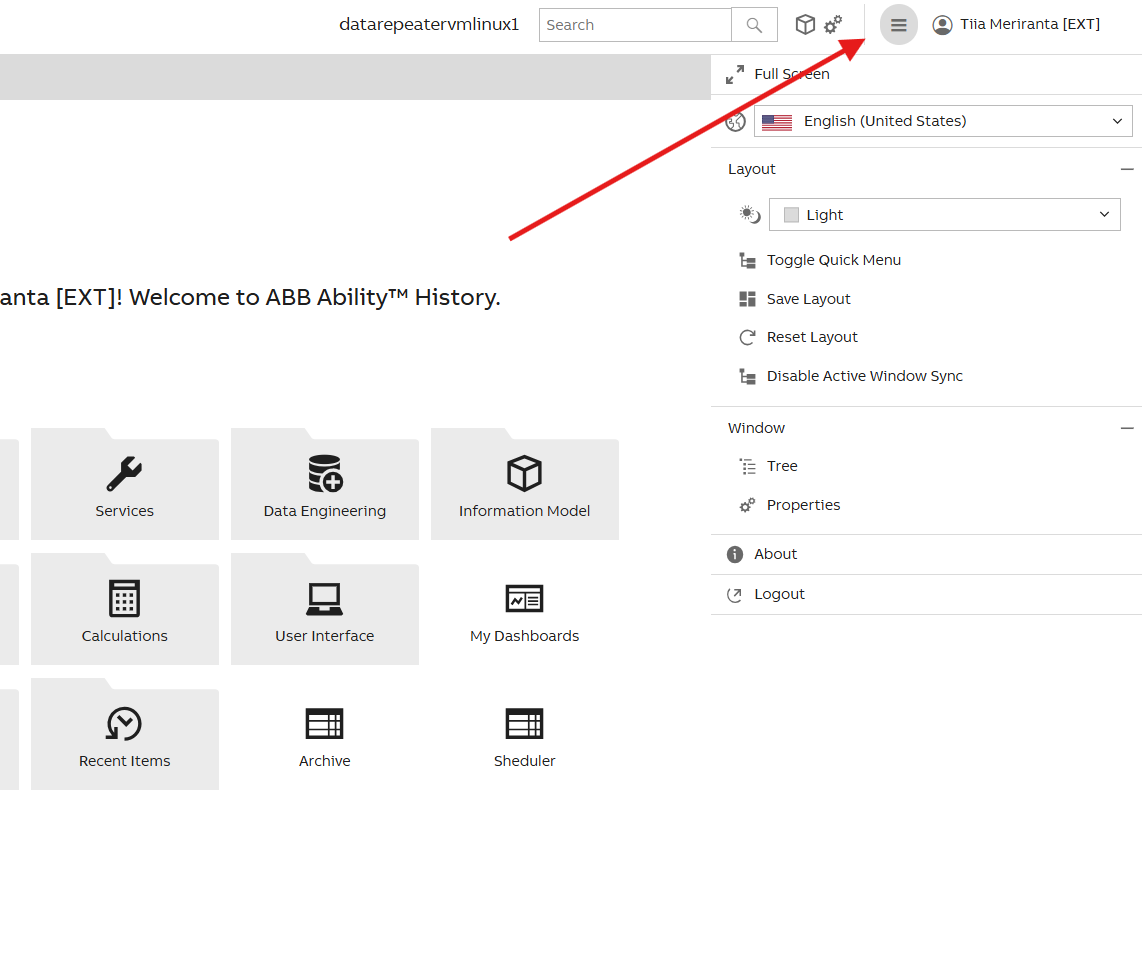1142x975 pixels.
Task: Click the Light theme color swatch
Action: pos(791,215)
